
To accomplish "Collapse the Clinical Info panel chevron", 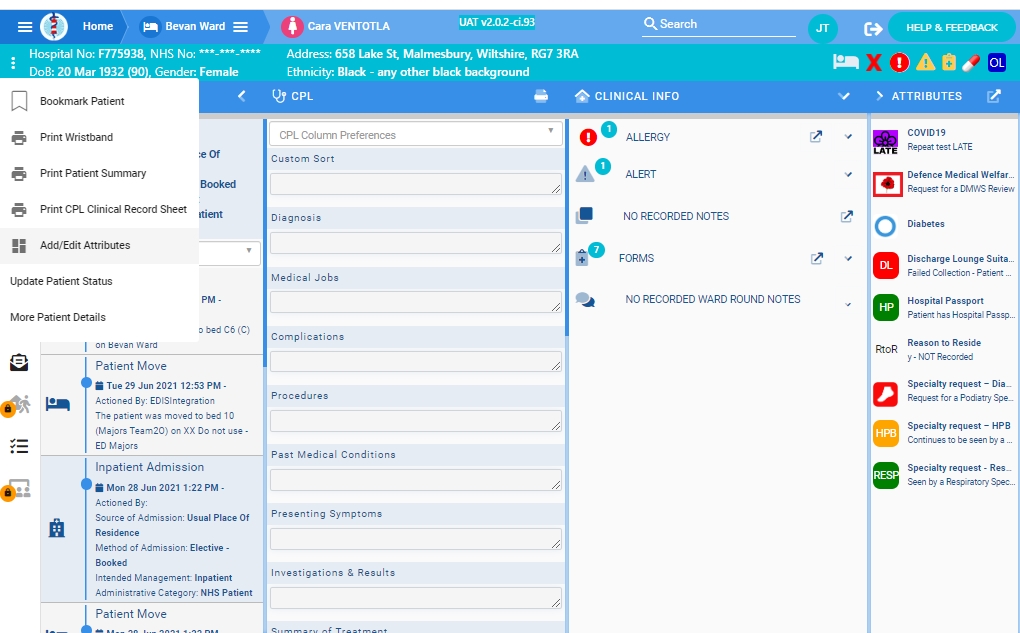I will (844, 96).
